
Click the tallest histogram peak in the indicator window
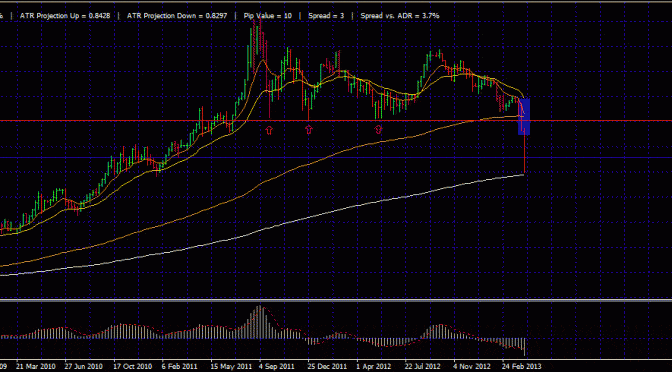[259, 321]
